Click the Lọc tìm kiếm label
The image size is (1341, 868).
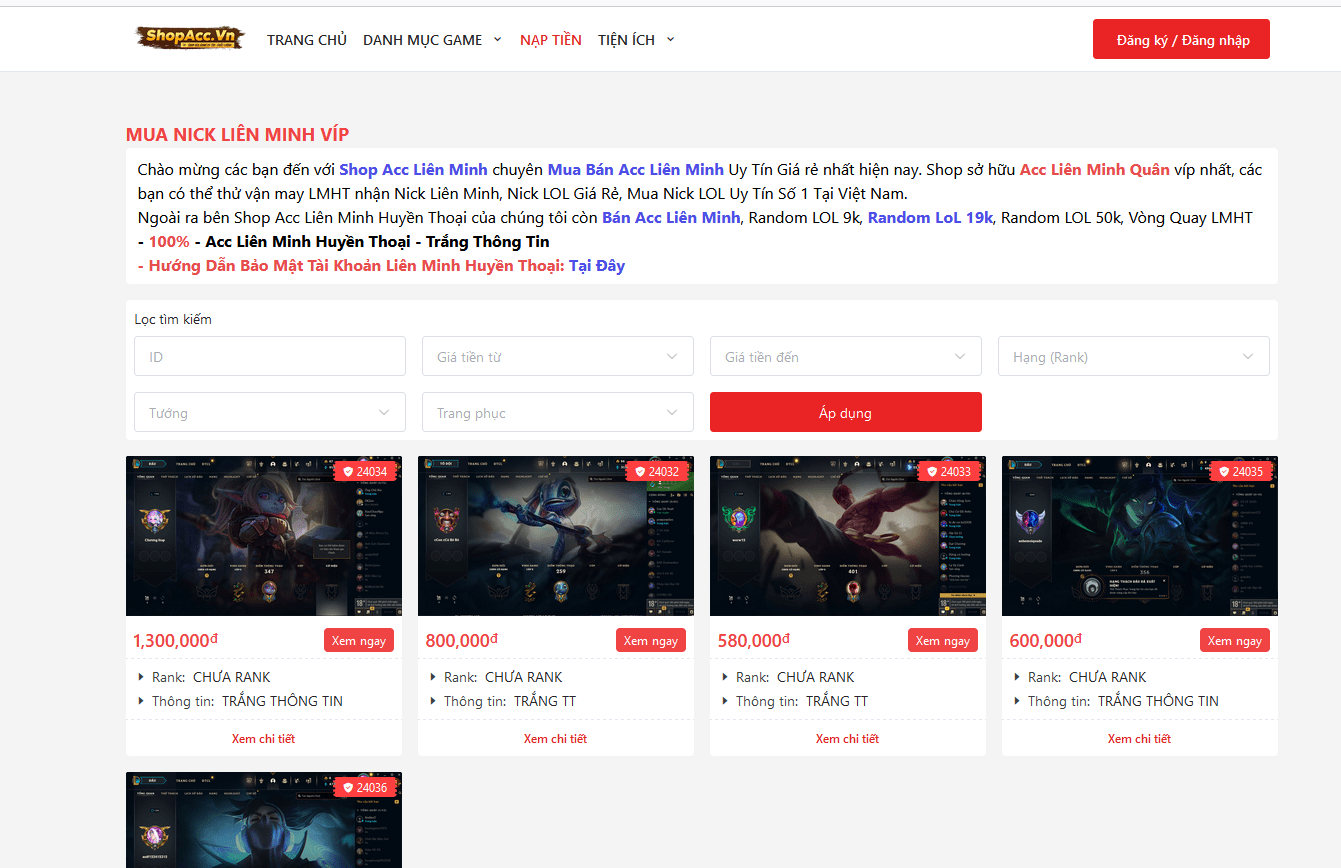pyautogui.click(x=173, y=319)
